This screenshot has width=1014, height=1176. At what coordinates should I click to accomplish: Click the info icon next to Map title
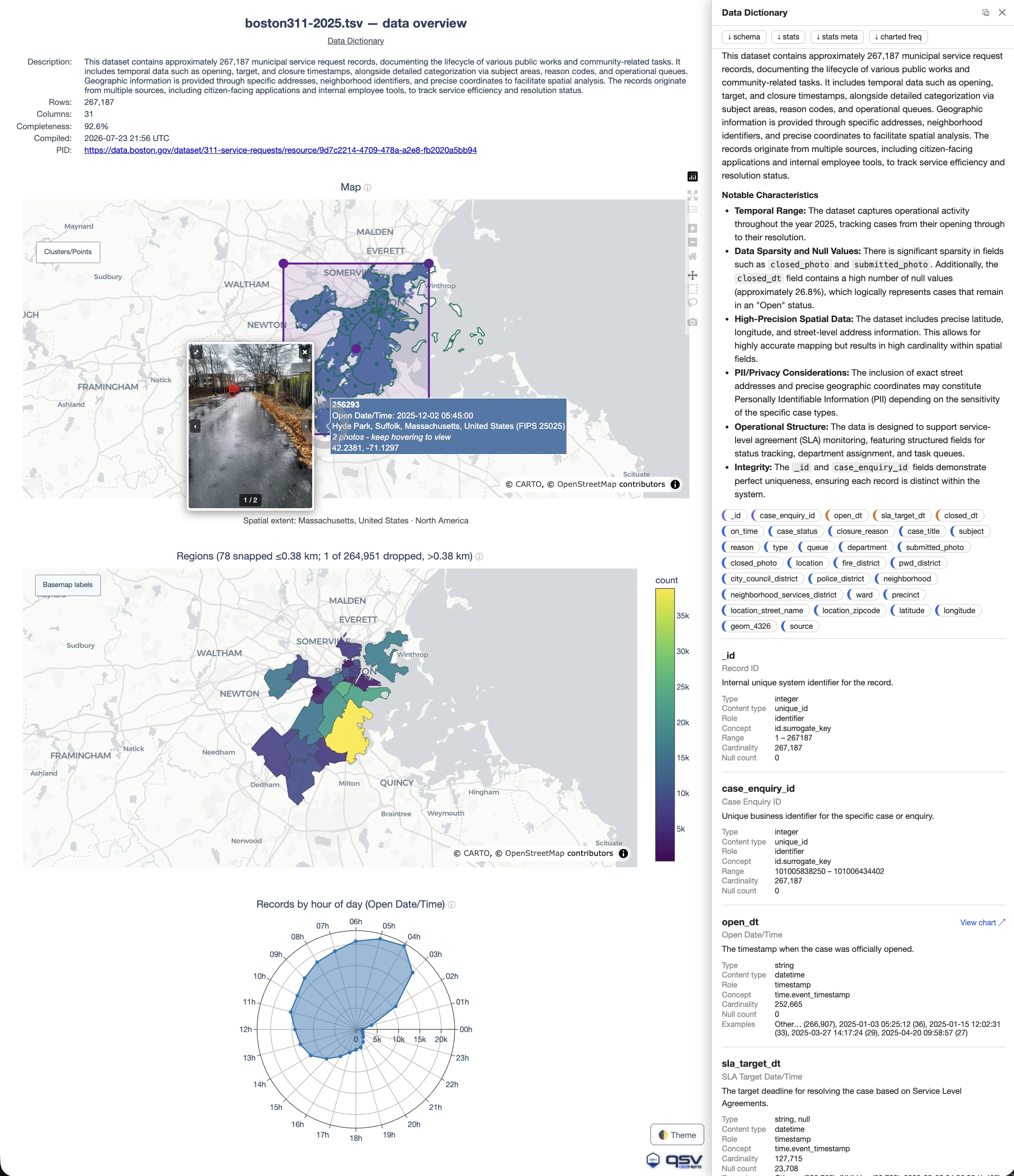(x=367, y=188)
